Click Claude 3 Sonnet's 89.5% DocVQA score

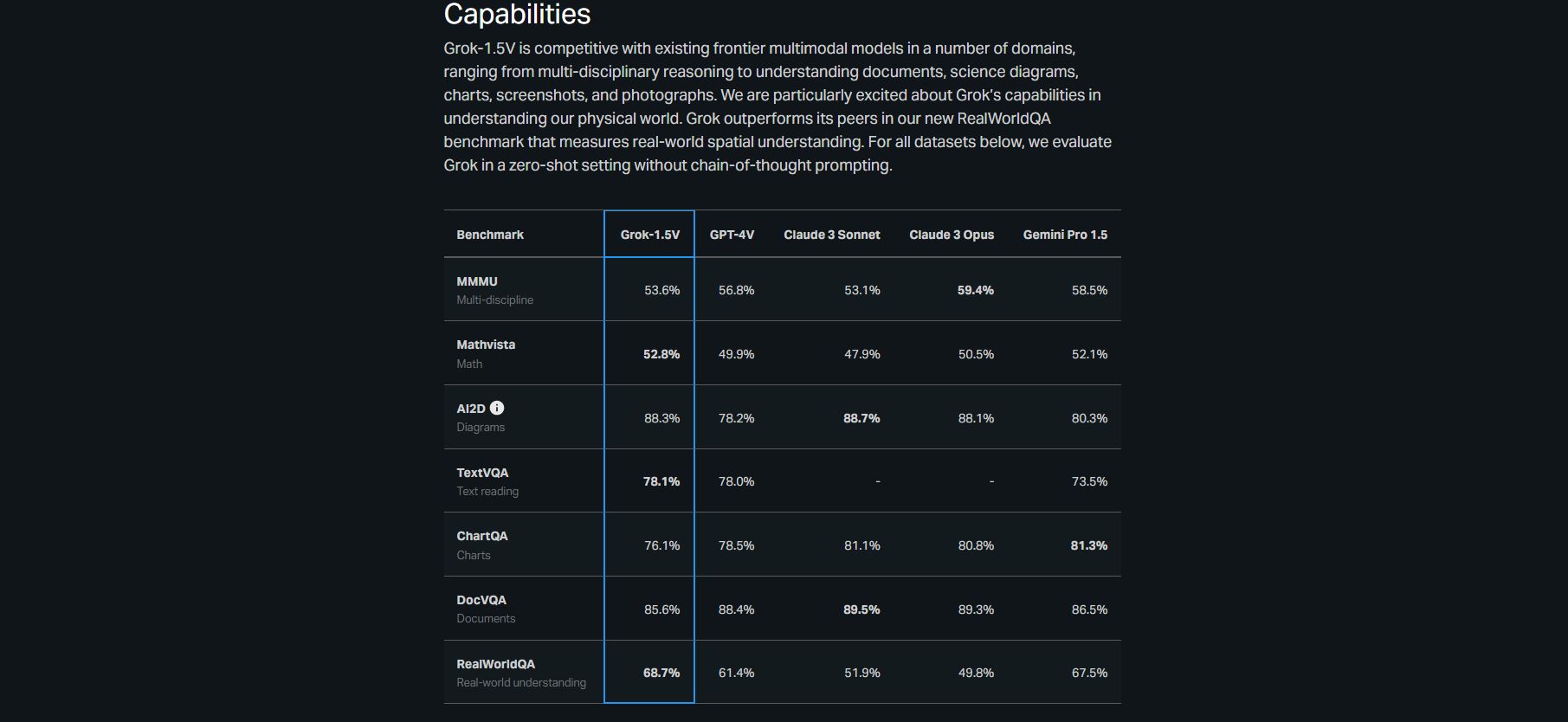[861, 609]
